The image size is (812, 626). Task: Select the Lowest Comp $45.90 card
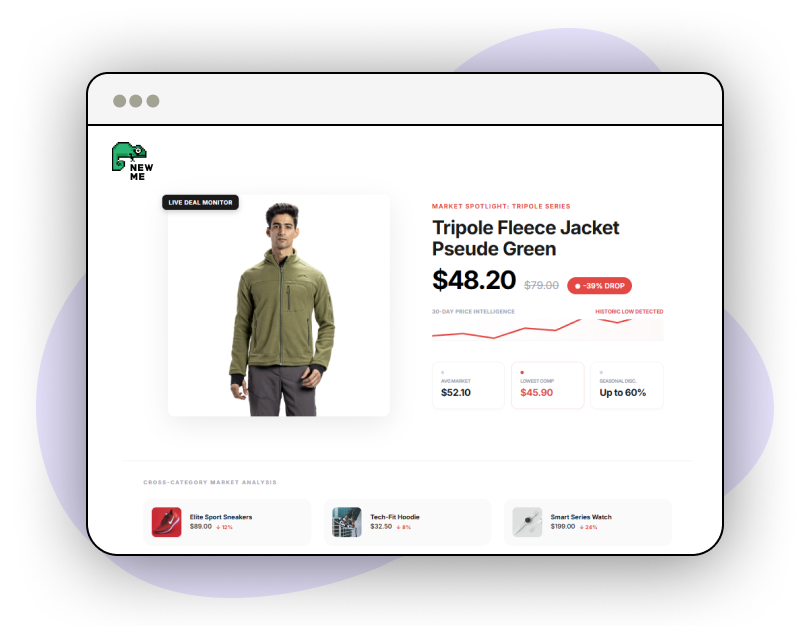coord(547,385)
